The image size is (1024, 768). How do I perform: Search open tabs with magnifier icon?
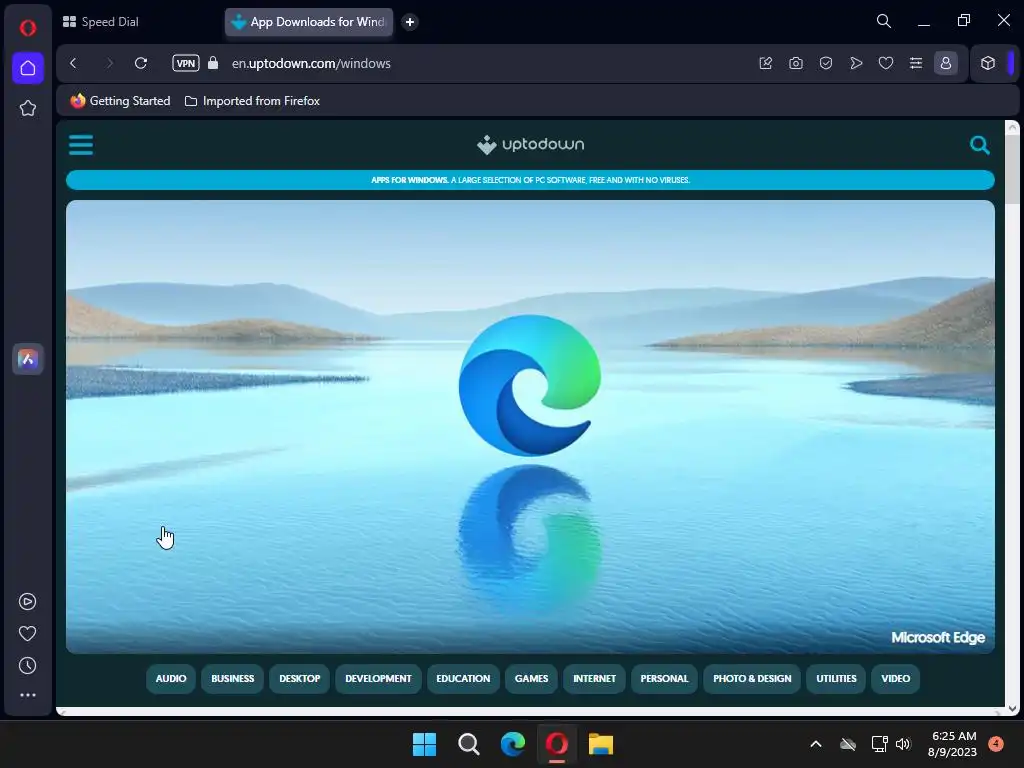coord(884,21)
